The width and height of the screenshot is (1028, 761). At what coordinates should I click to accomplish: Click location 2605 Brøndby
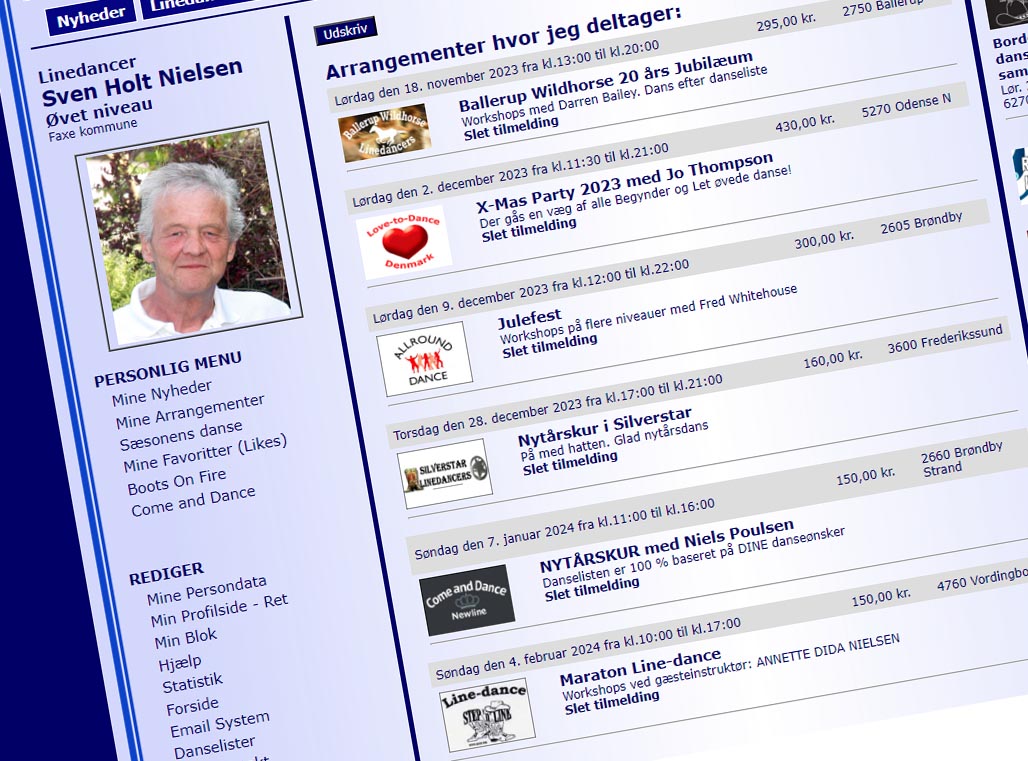pyautogui.click(x=921, y=222)
